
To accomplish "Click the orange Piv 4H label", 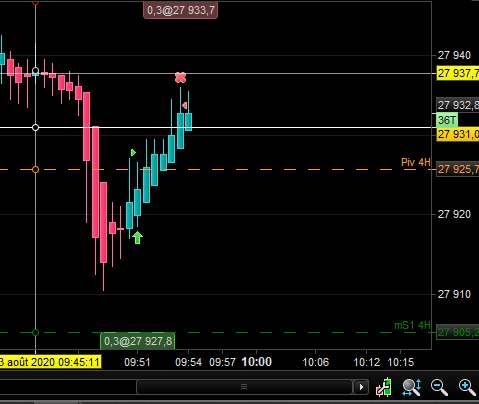I will point(416,162).
